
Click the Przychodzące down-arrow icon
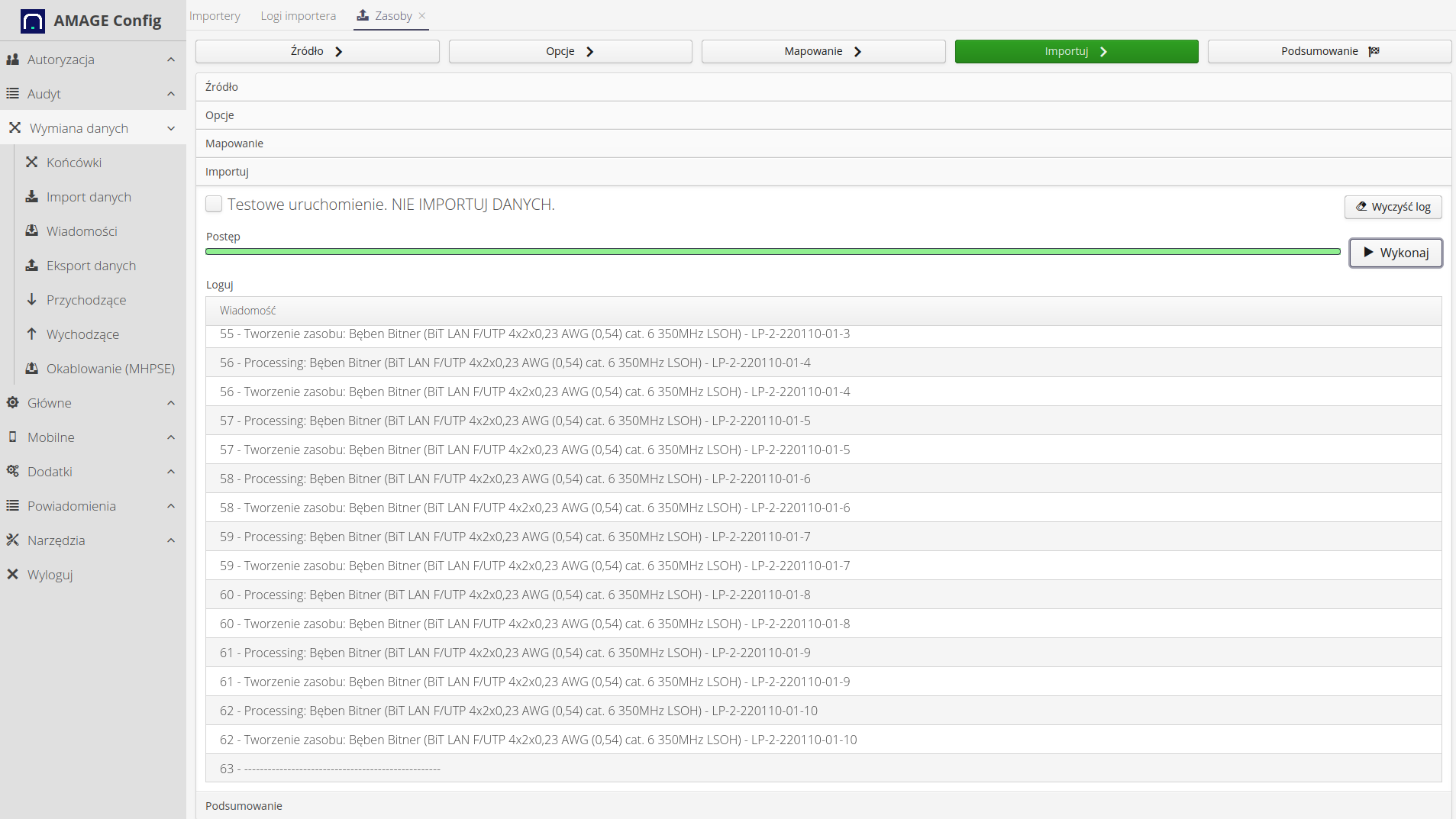point(31,299)
